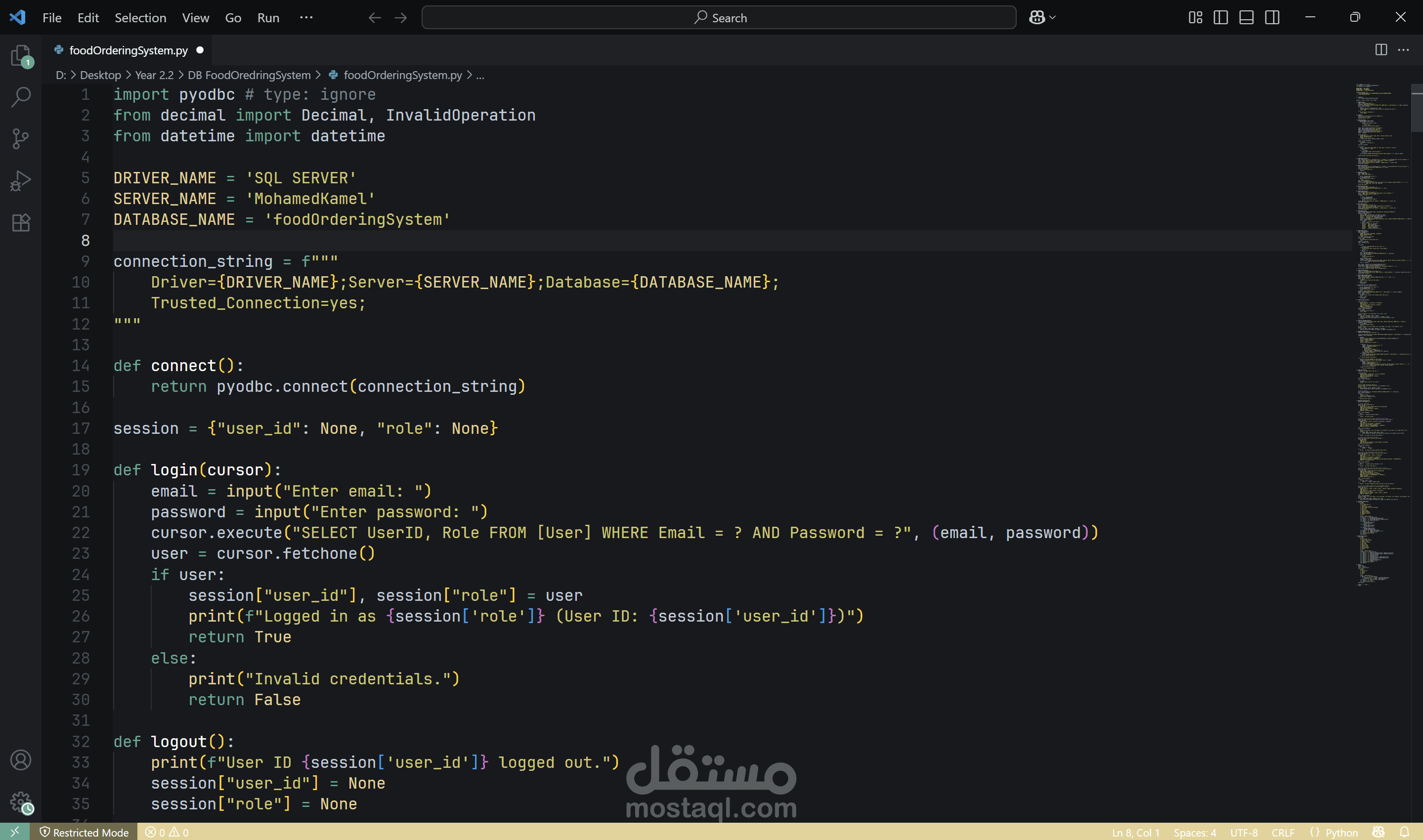Click def login(cursor) on line 19
Screen dimensions: 1423x840
[197, 470]
